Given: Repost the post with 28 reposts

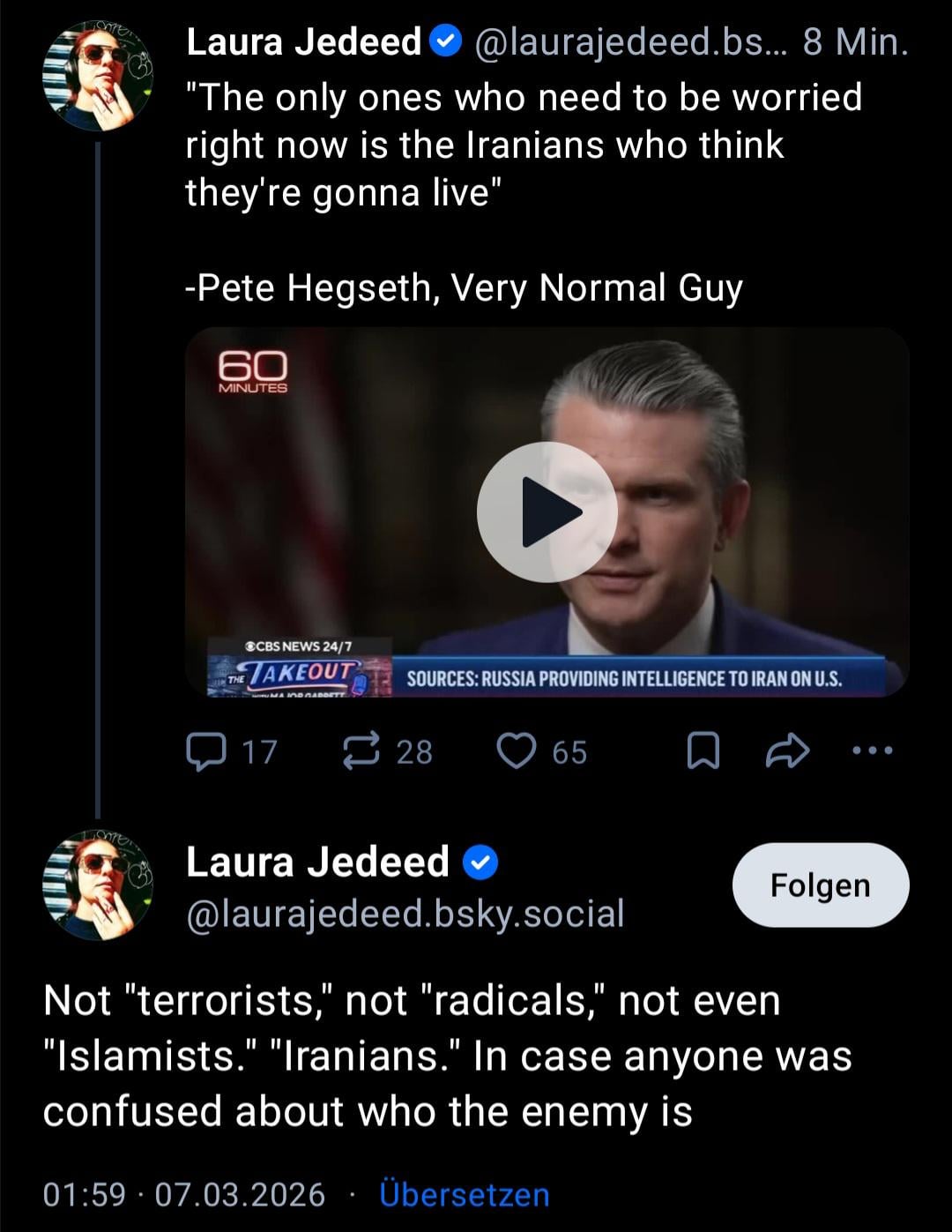Looking at the screenshot, I should click(361, 751).
